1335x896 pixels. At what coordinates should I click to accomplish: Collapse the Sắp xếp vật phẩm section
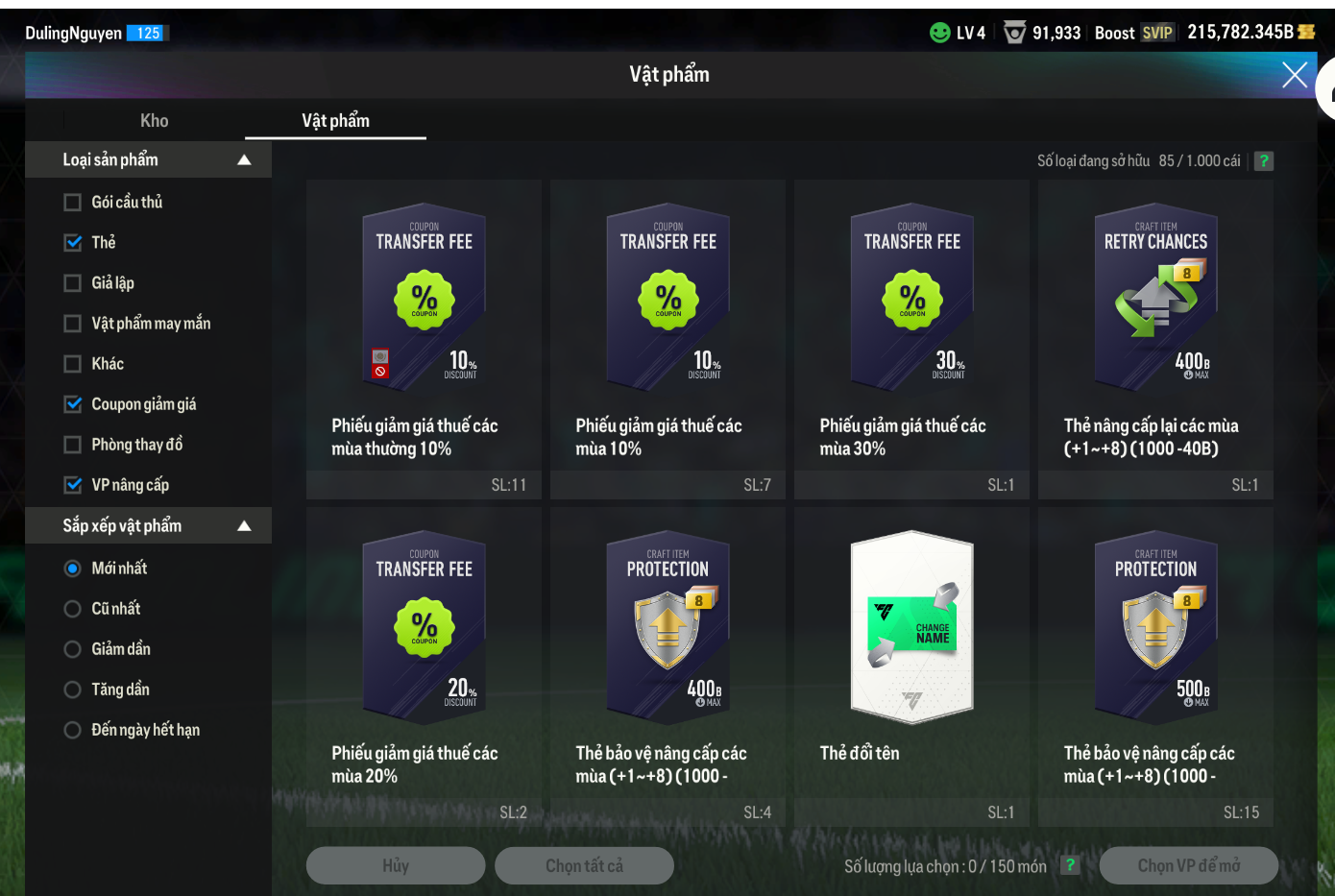[x=244, y=526]
